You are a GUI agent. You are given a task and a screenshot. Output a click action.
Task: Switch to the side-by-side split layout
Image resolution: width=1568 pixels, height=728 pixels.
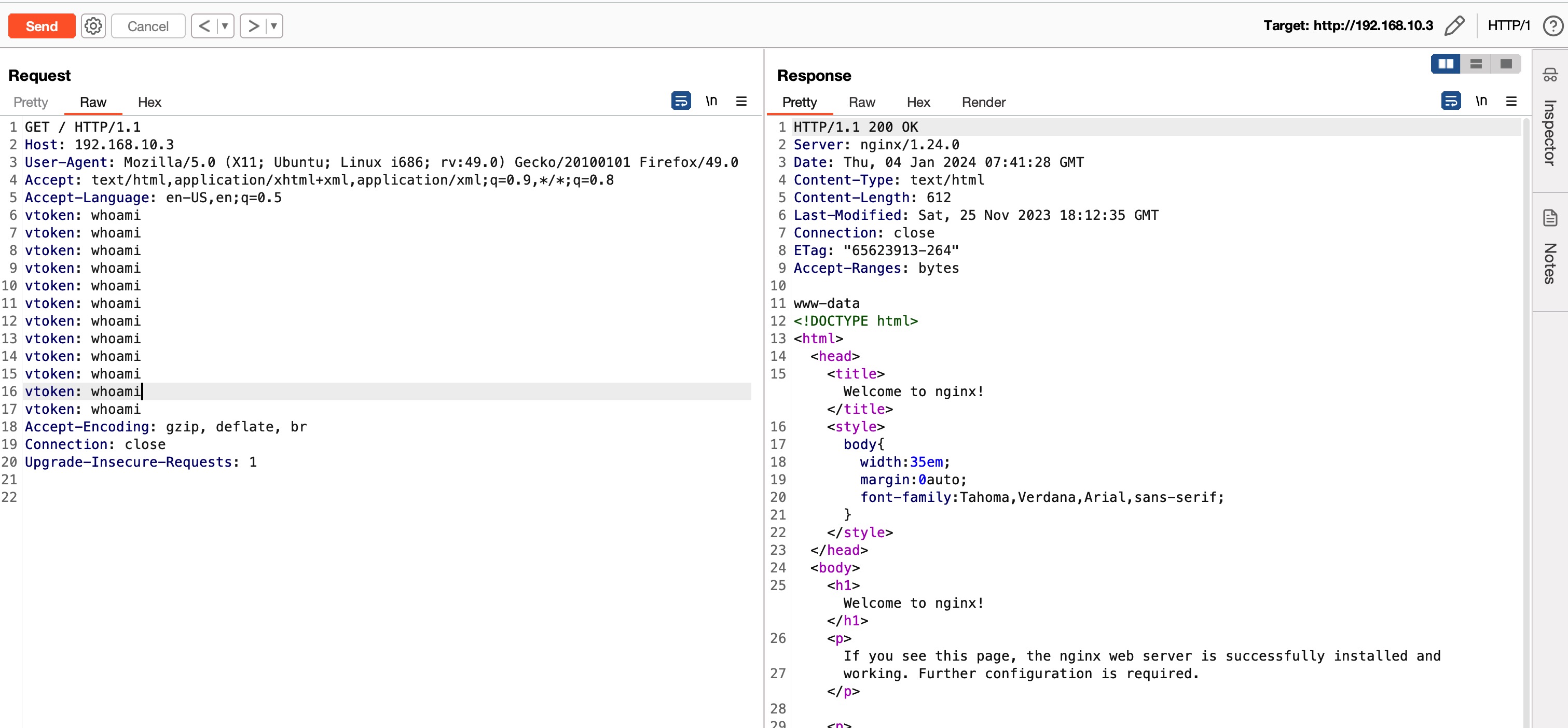coord(1445,64)
